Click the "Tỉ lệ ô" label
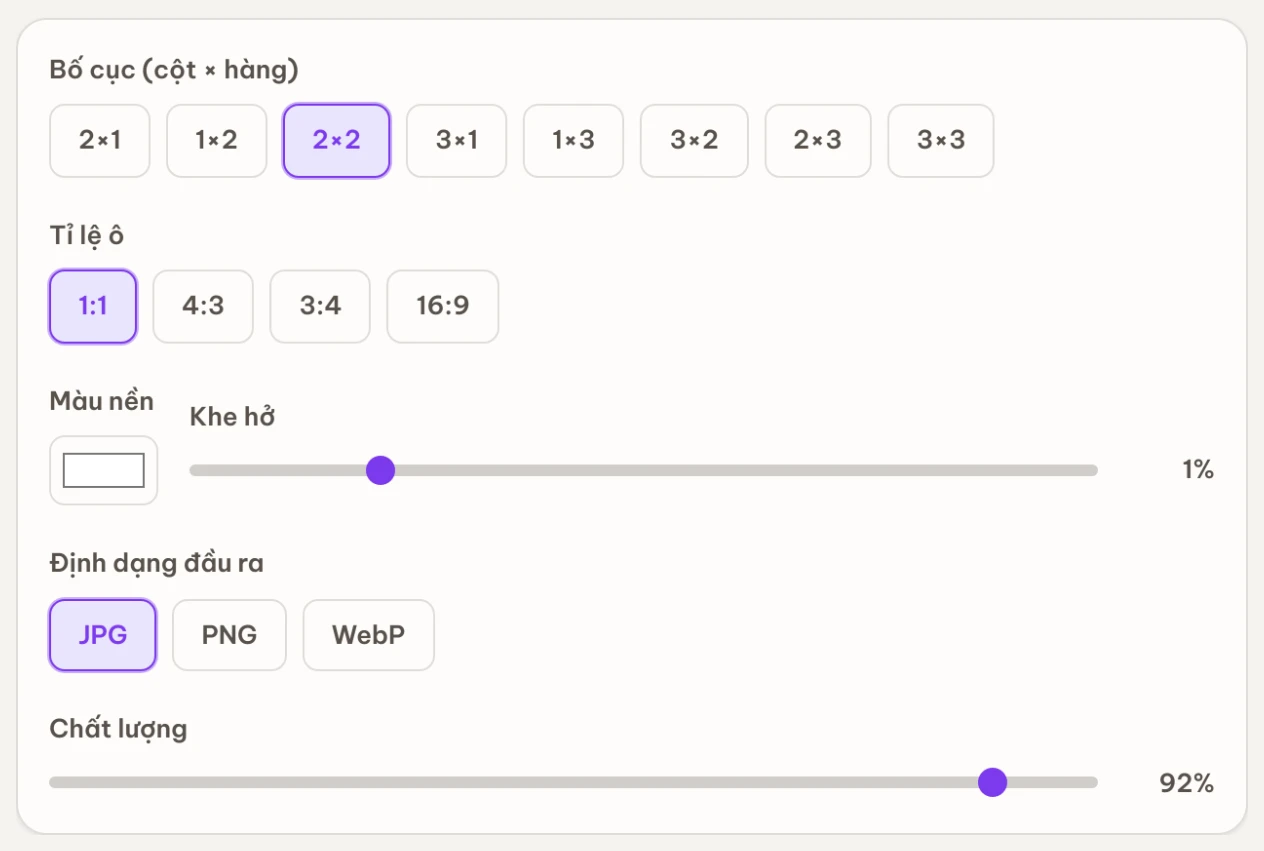Screen dimensions: 1264x851 (87, 236)
